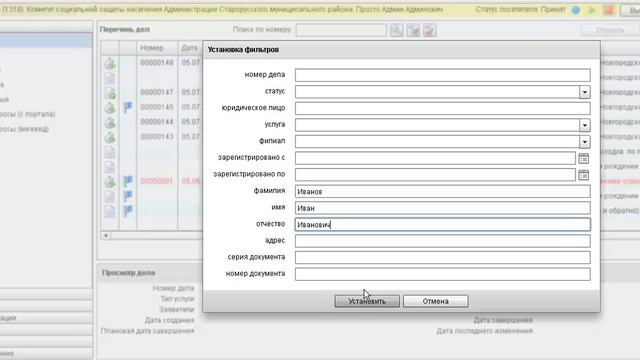Click the green arrow icon in header

[x=591, y=10]
